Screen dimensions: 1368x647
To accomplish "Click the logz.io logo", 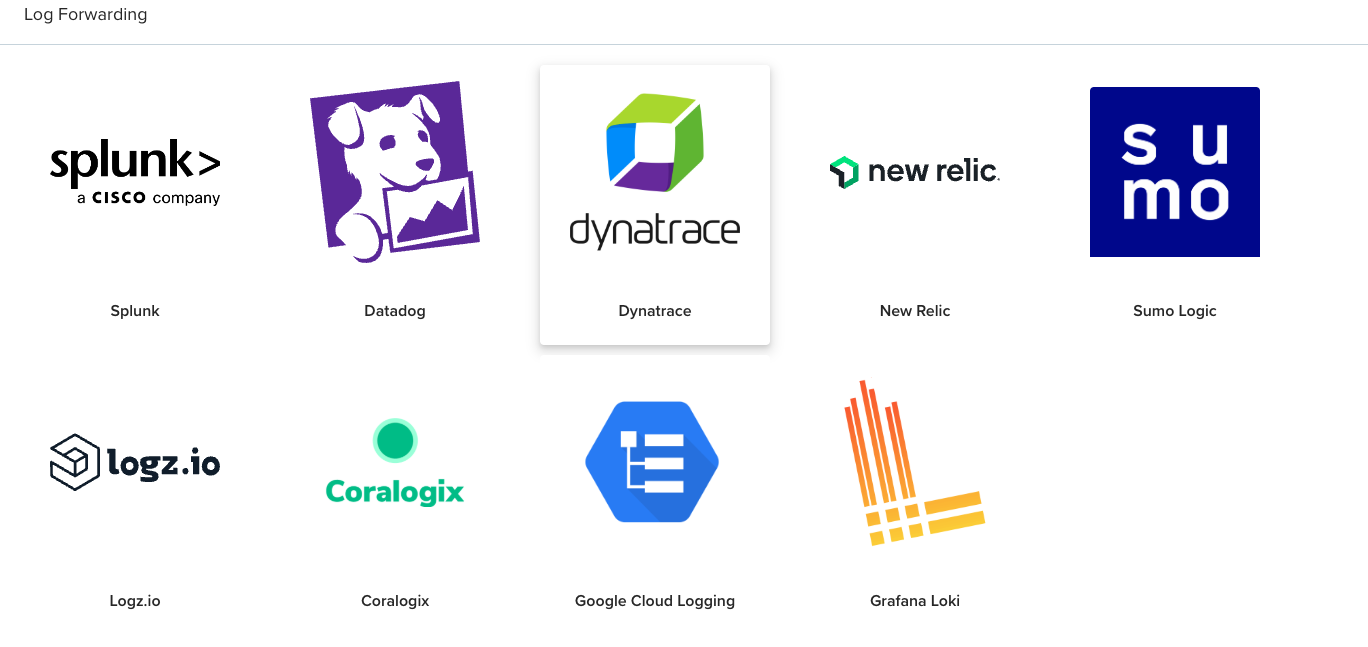I will coord(135,462).
